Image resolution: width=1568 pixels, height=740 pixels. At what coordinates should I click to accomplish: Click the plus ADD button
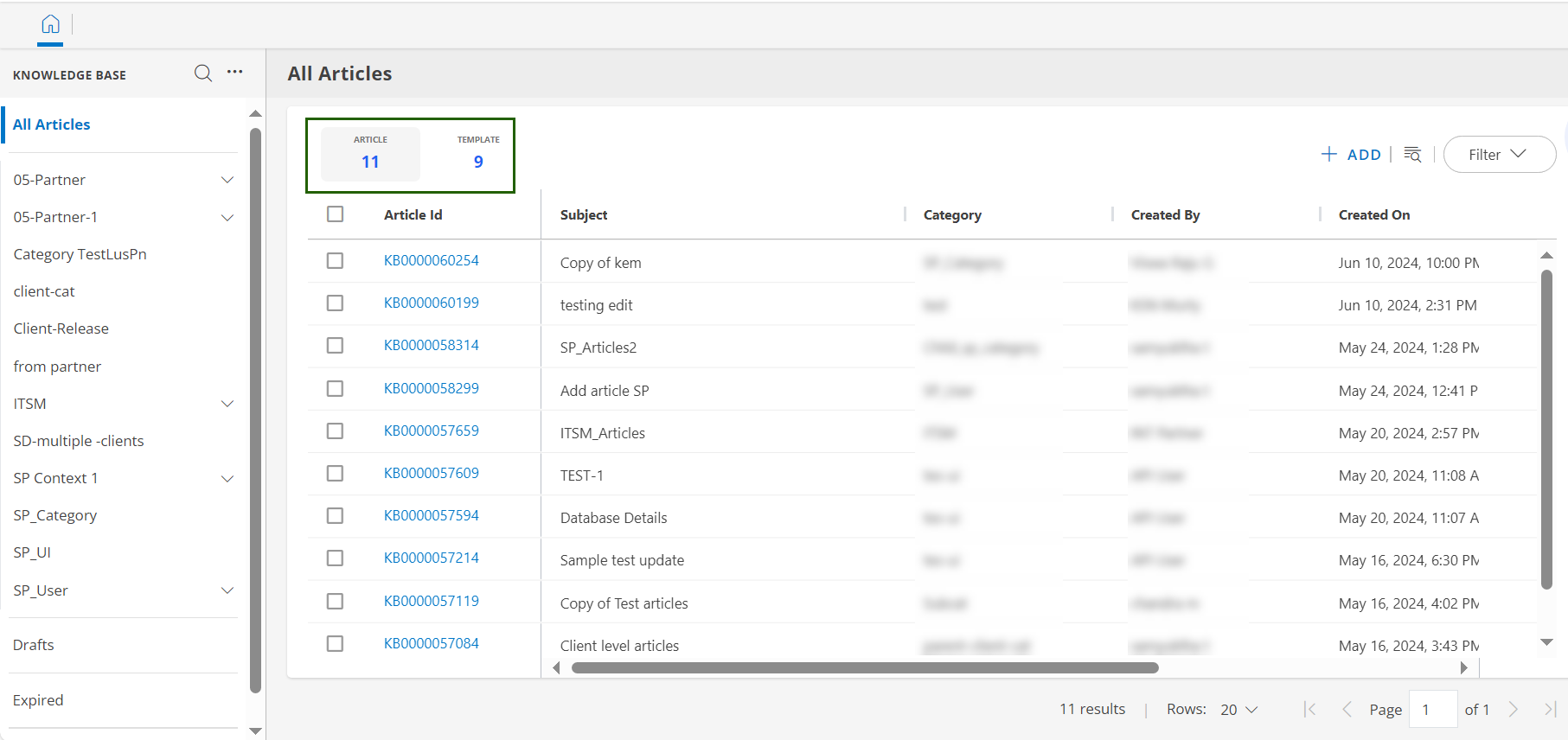pos(1351,155)
